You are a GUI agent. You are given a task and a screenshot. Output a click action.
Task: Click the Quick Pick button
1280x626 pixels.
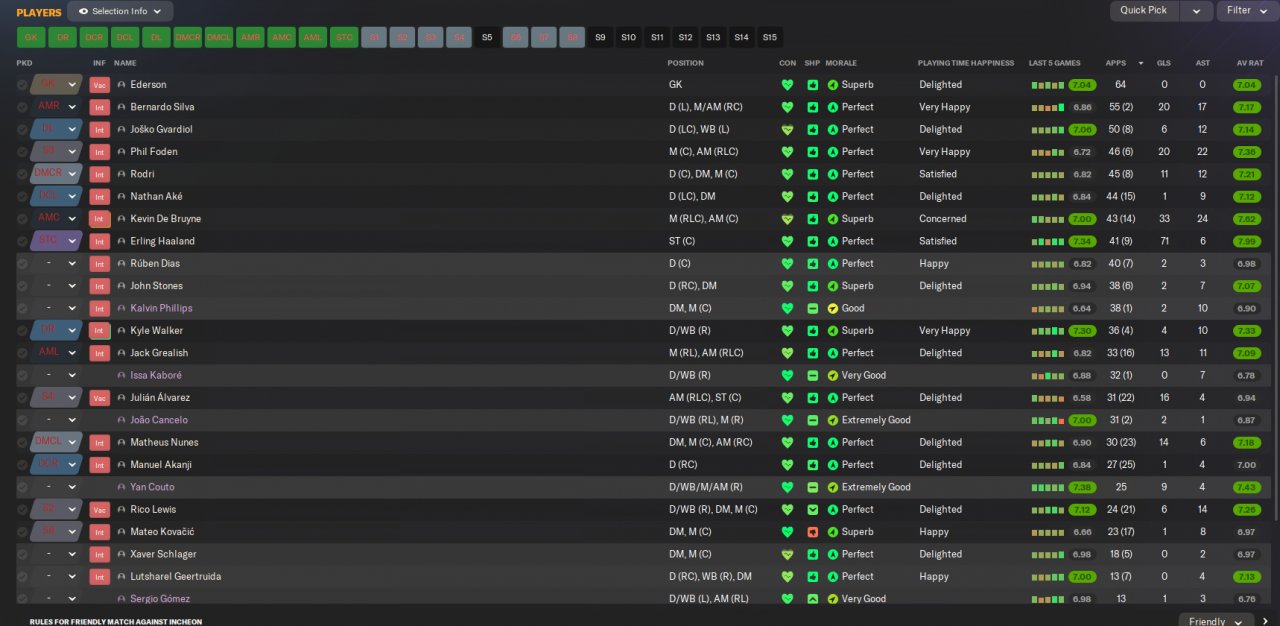[1143, 10]
